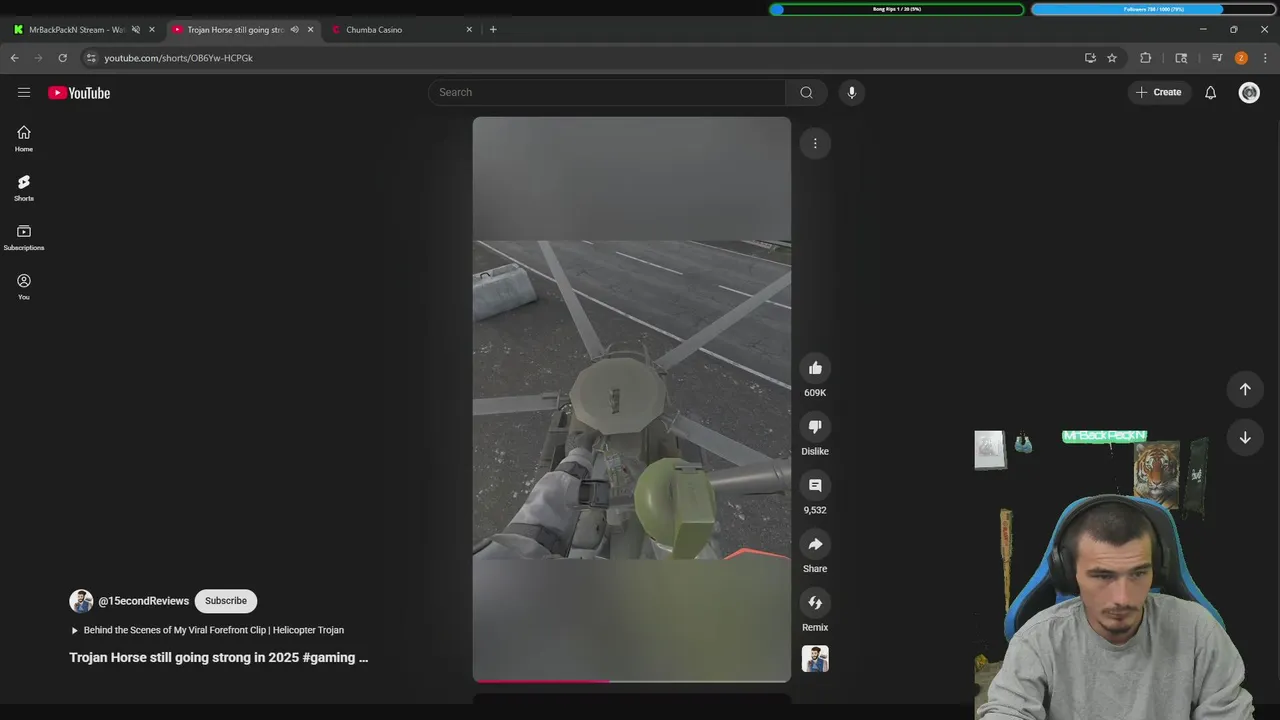This screenshot has height=720, width=1280.
Task: Open the Trojan Horse Short title description
Action: 219,658
